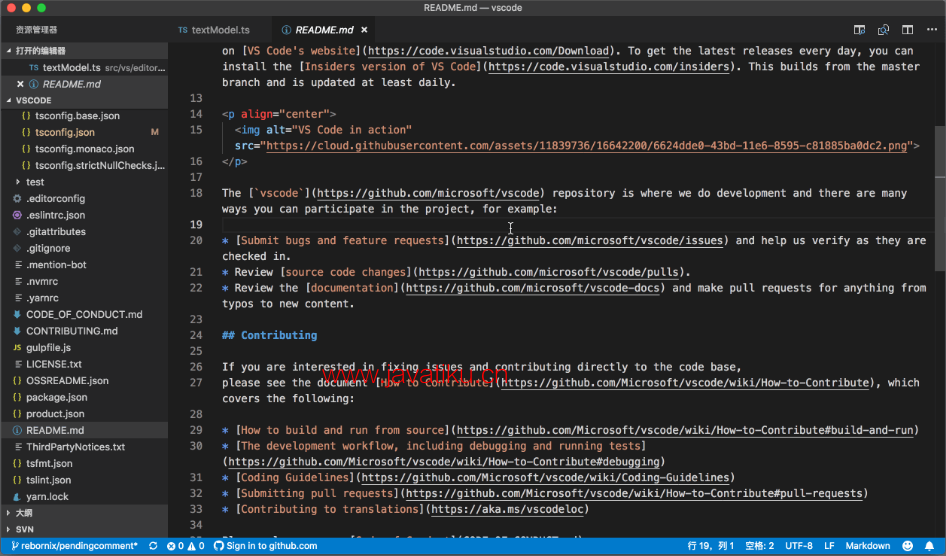Open the feedback smiley icon
Screen dimensions: 946x556
907,546
